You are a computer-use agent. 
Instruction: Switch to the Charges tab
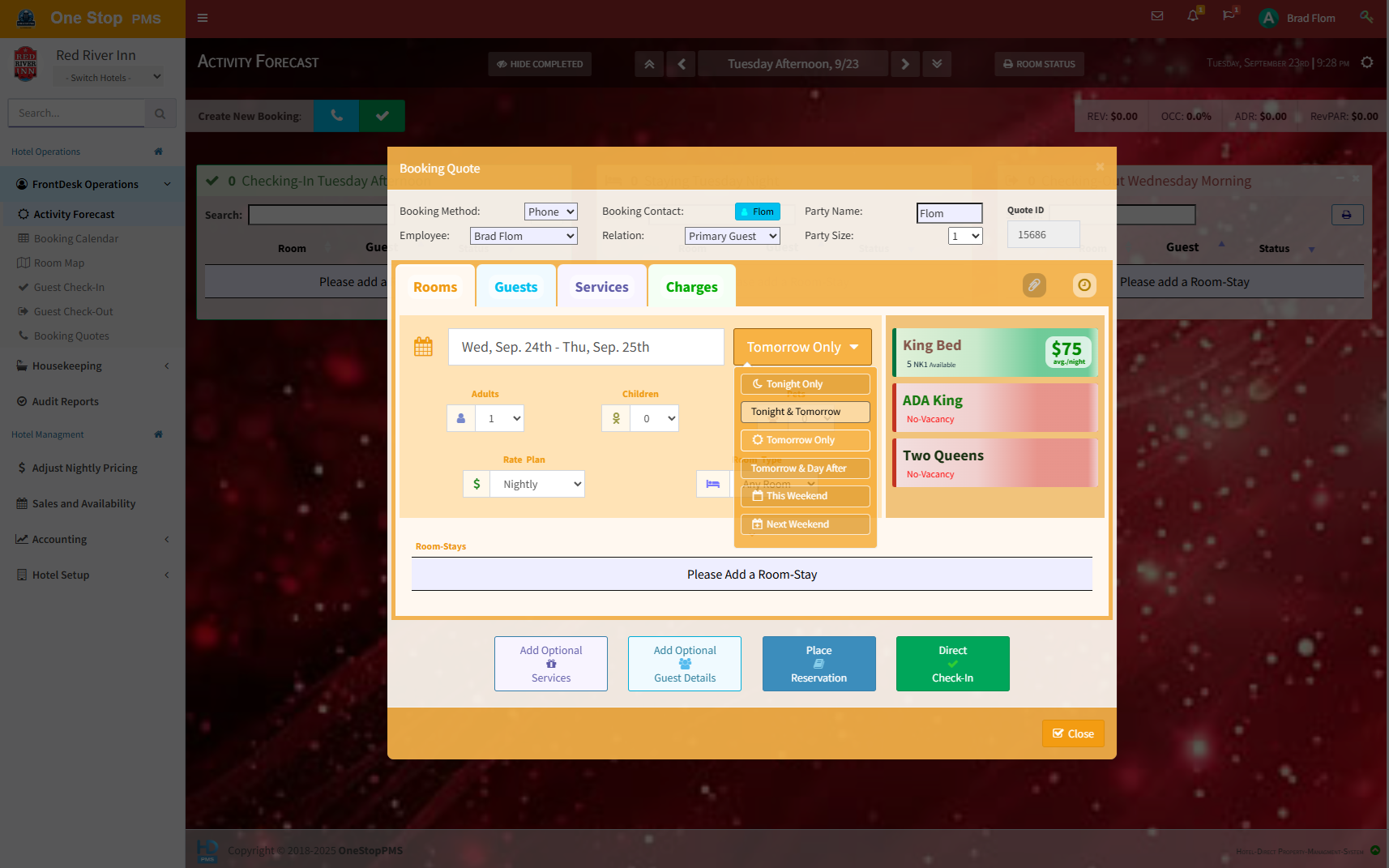(691, 287)
